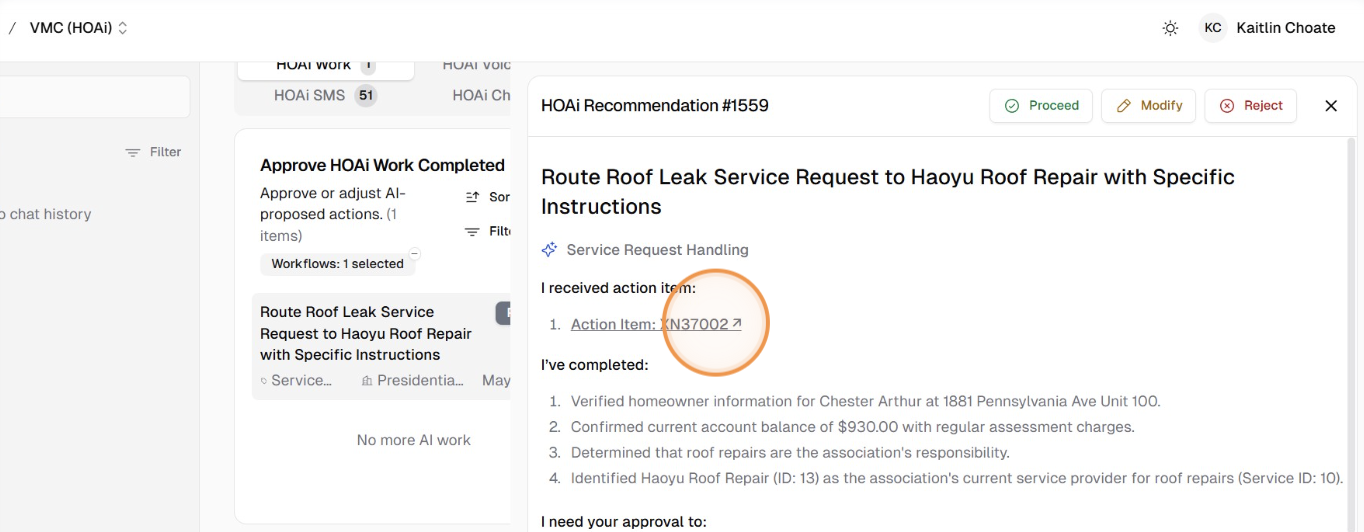Click Modify to edit the recommendation

click(x=1148, y=106)
